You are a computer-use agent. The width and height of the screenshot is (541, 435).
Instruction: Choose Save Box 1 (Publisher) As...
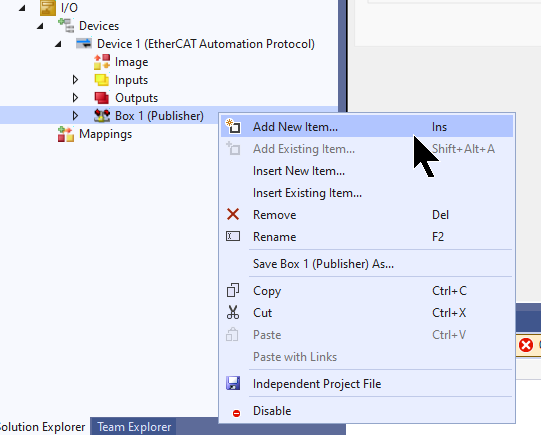click(367, 264)
